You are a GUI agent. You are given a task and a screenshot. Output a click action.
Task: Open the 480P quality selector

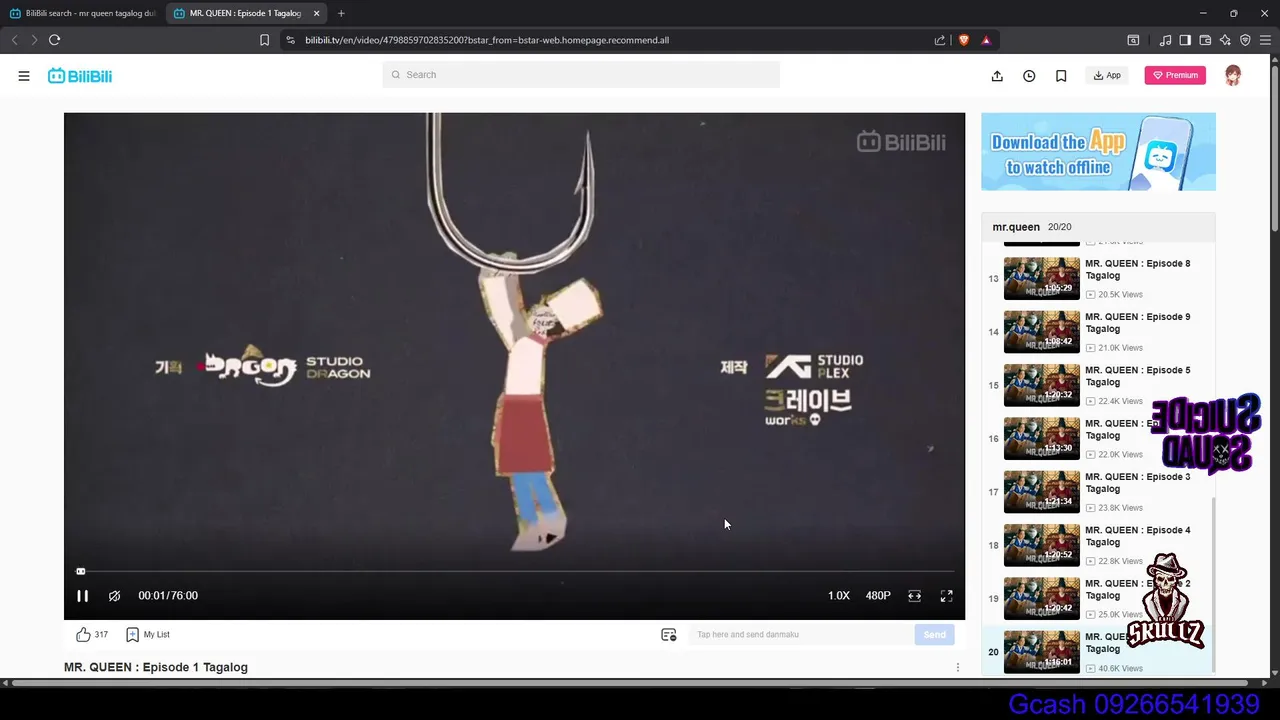[x=878, y=596]
